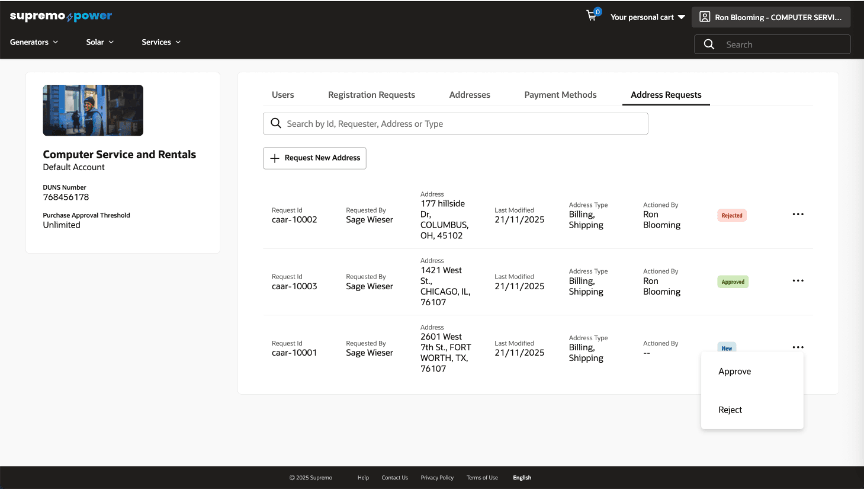Click the 177 hillside Dr address
This screenshot has width=864, height=490.
pyautogui.click(x=444, y=219)
